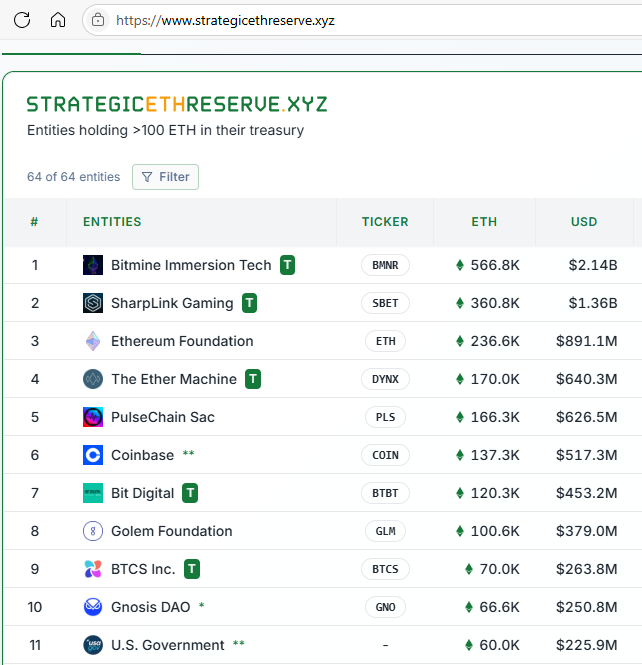Click 'Entities holding >100 ETH' subtitle

[165, 130]
